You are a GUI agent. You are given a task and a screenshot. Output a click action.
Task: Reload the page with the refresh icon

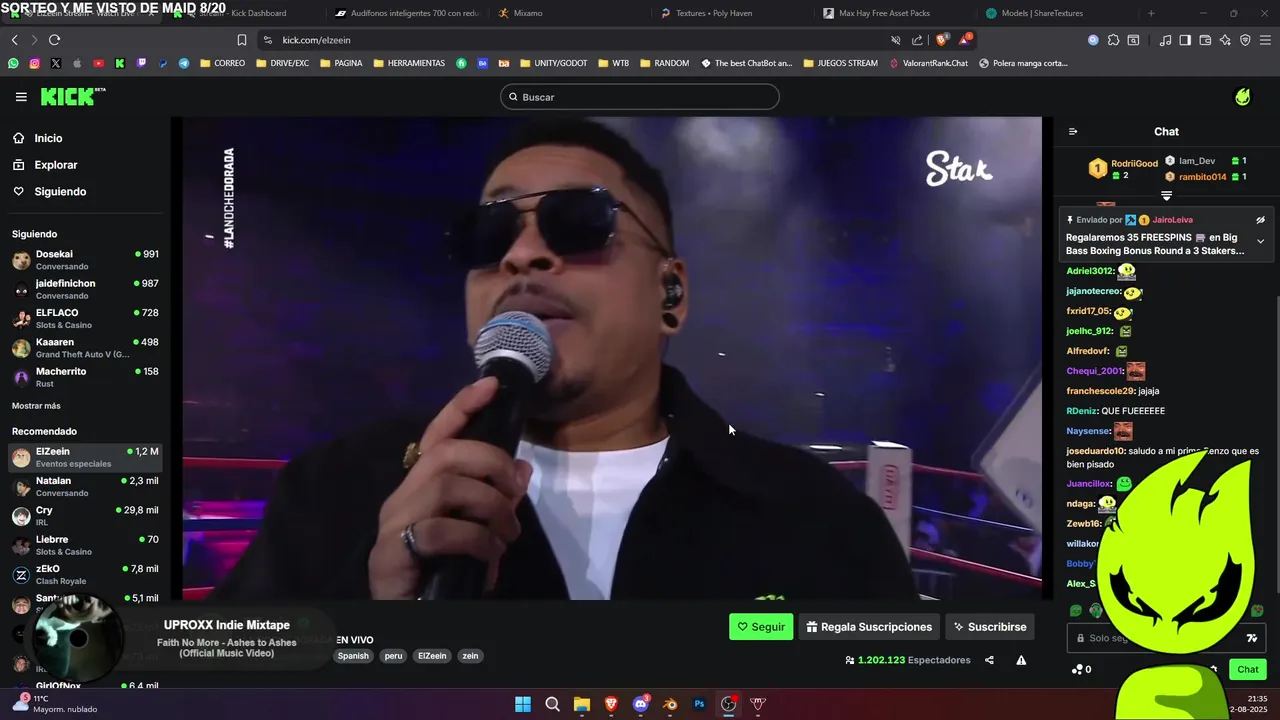[54, 40]
